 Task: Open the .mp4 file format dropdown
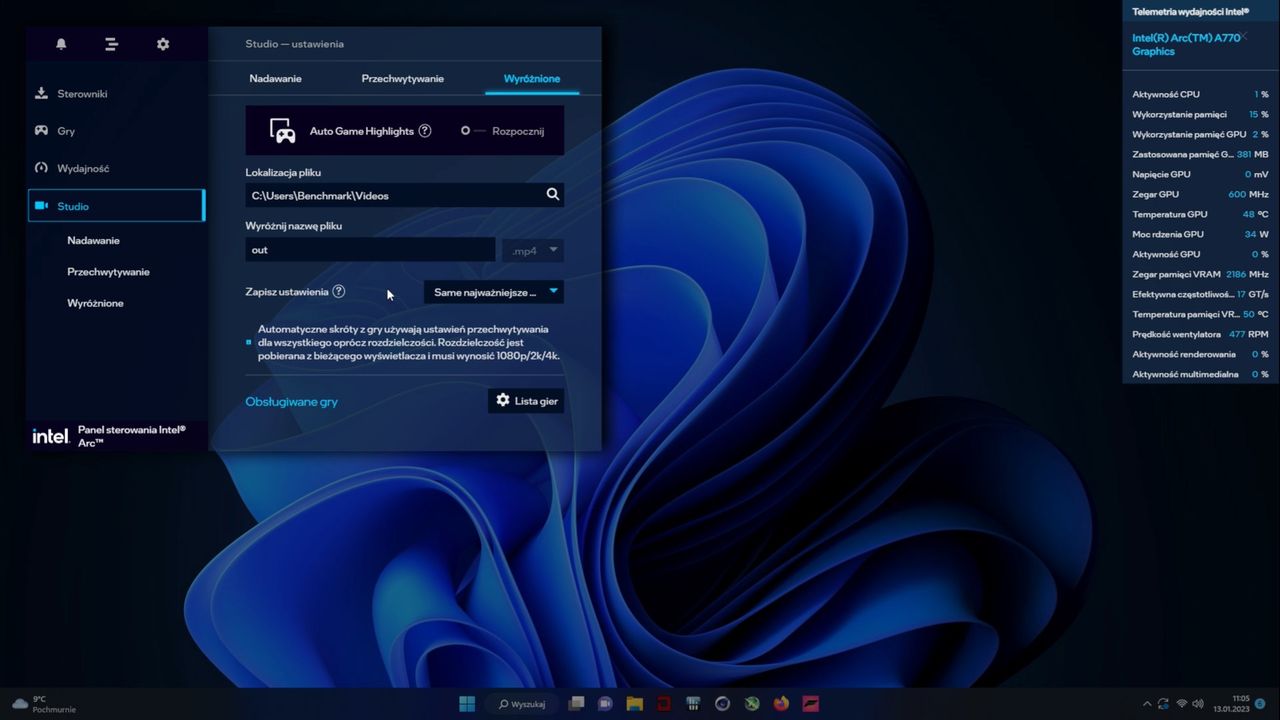(533, 250)
